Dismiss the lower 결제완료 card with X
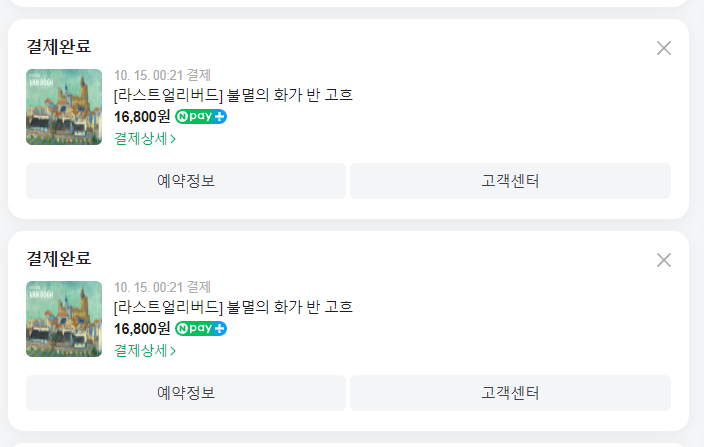 (664, 260)
